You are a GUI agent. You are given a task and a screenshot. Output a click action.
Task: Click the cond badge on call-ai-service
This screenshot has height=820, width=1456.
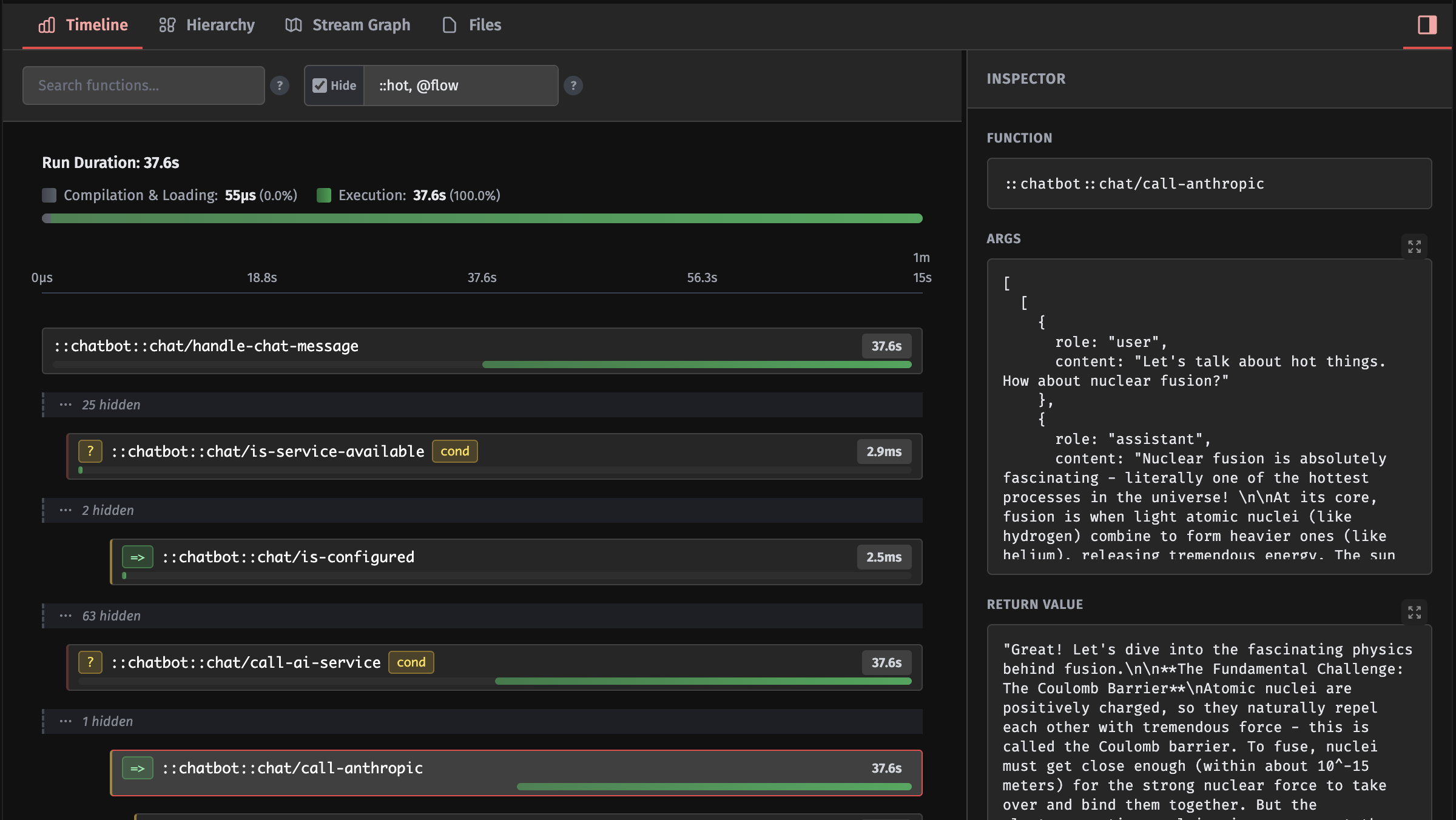(411, 662)
